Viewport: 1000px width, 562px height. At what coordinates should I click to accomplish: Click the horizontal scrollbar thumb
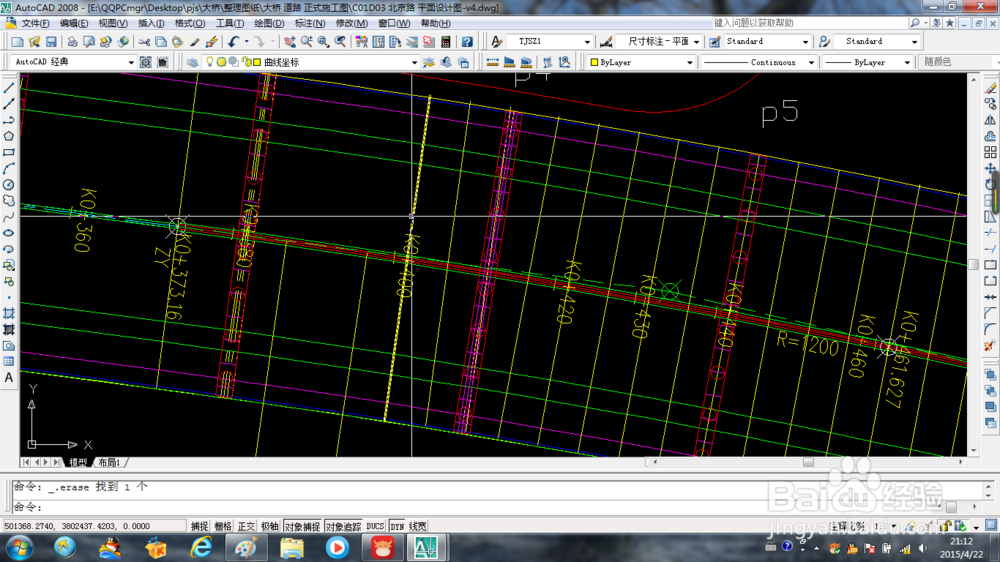[x=808, y=462]
